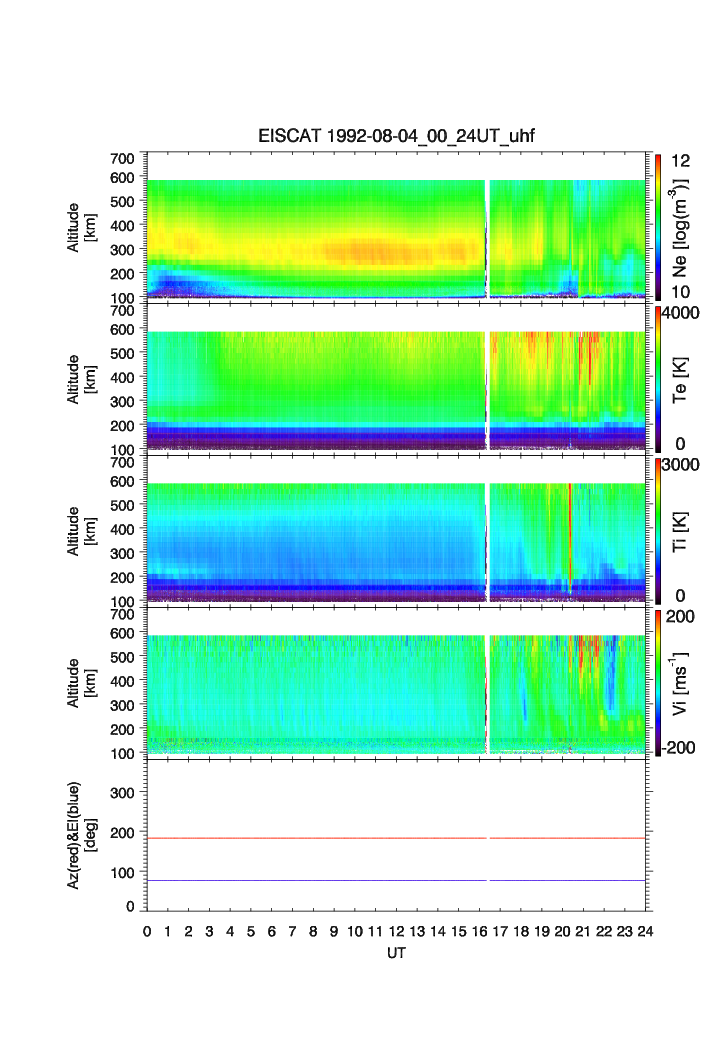Screen dimensions: 708x1063
Task: Click the 12 maximum on Ne color bar
Action: click(680, 161)
